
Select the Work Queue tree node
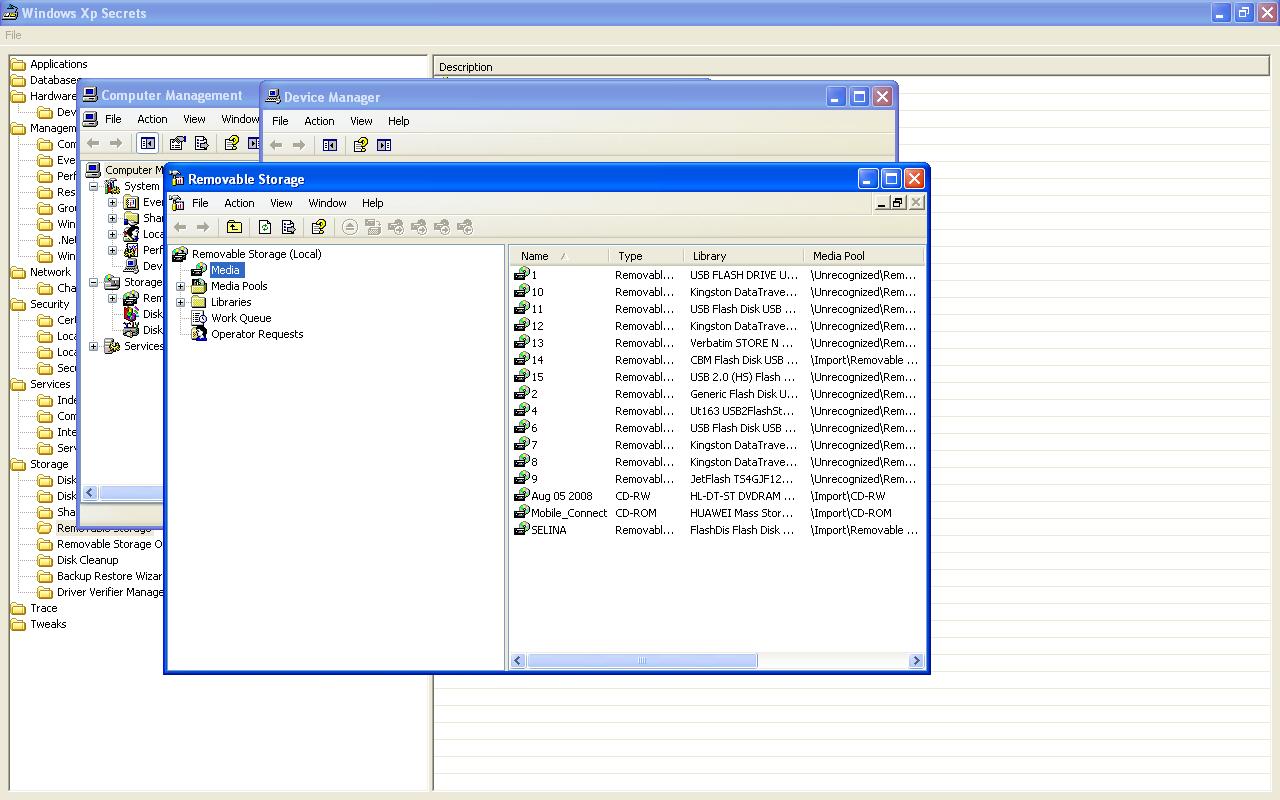240,318
